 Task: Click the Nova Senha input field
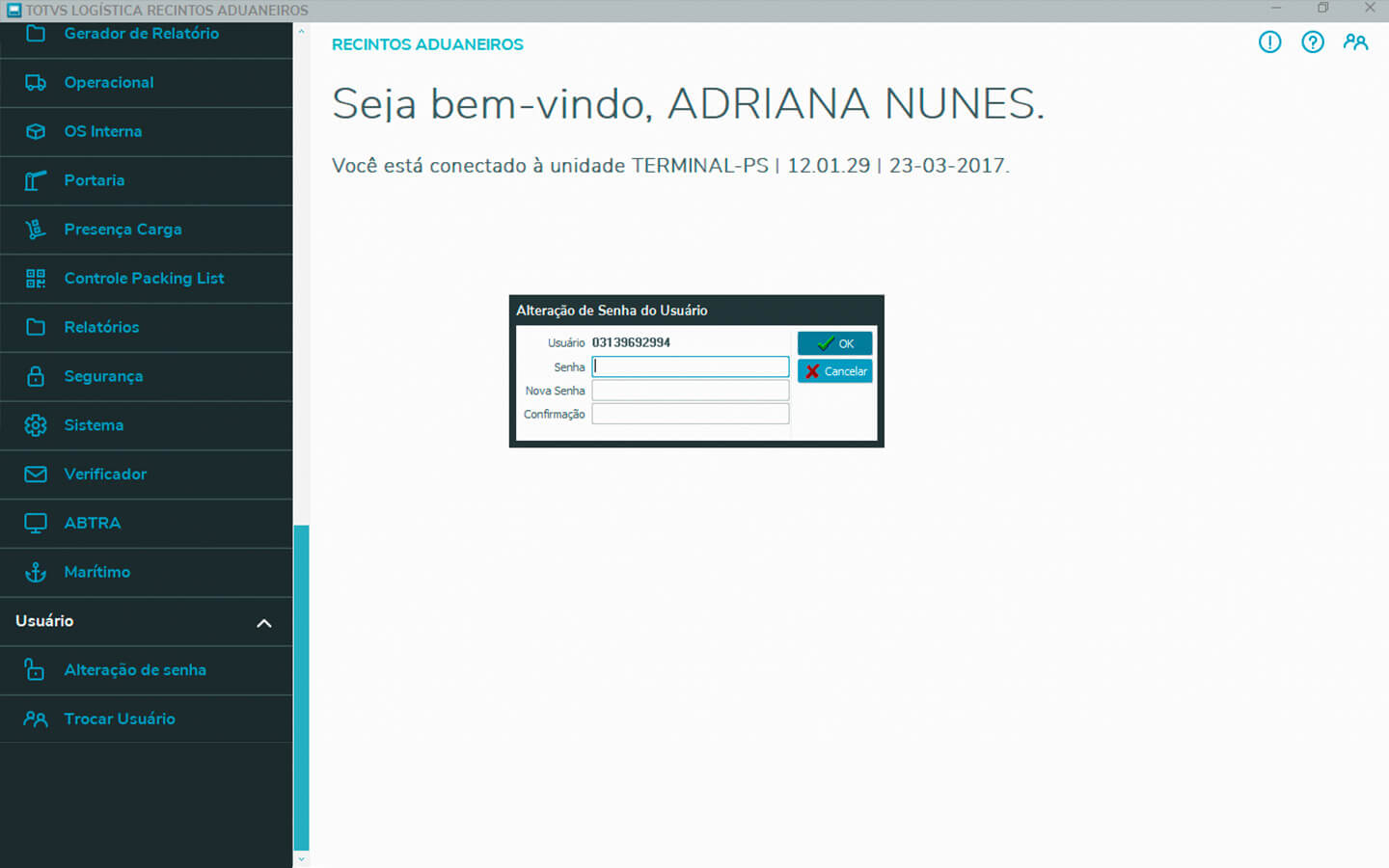[690, 391]
